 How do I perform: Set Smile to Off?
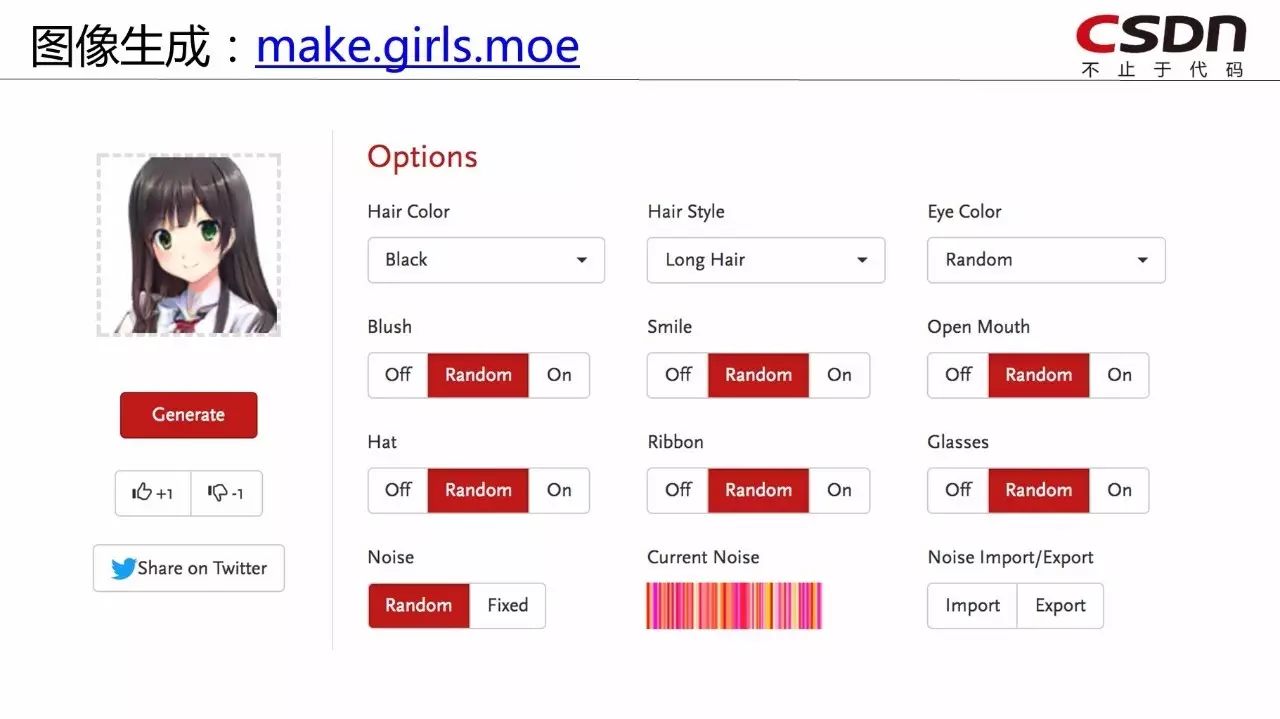[678, 375]
